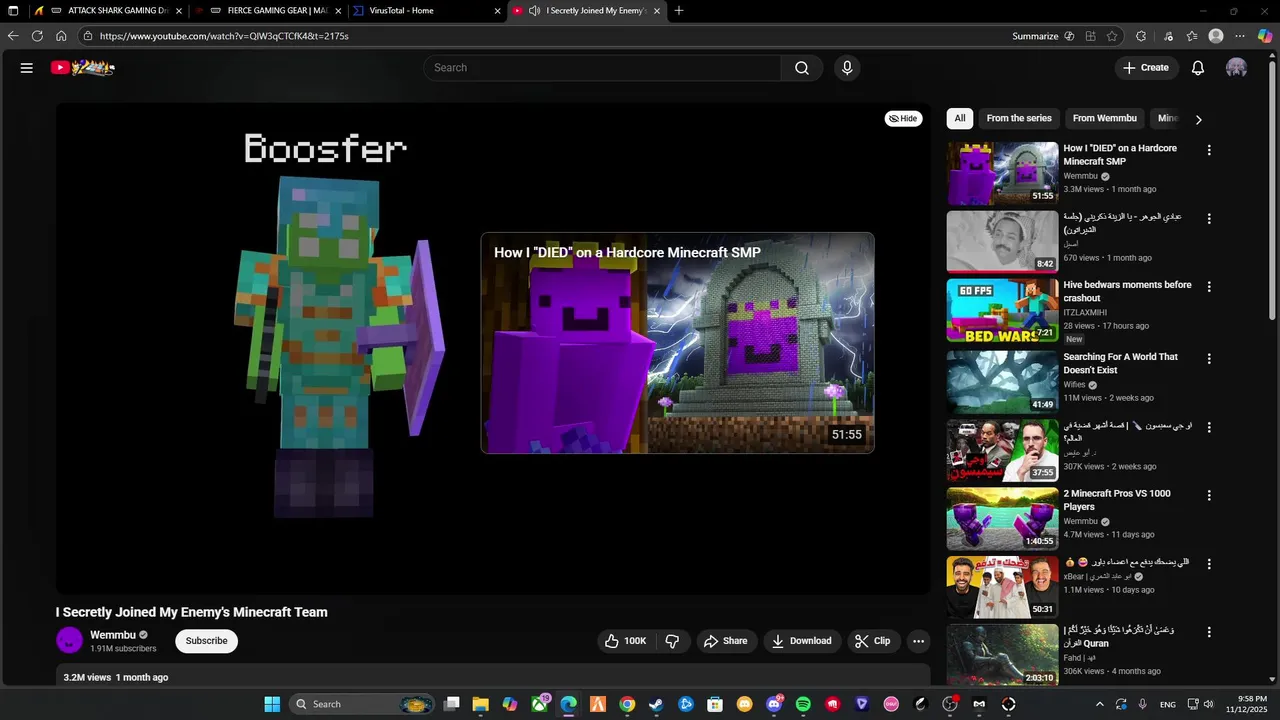This screenshot has height=720, width=1280.
Task: Show hidden system tray icons
Action: 1100,704
